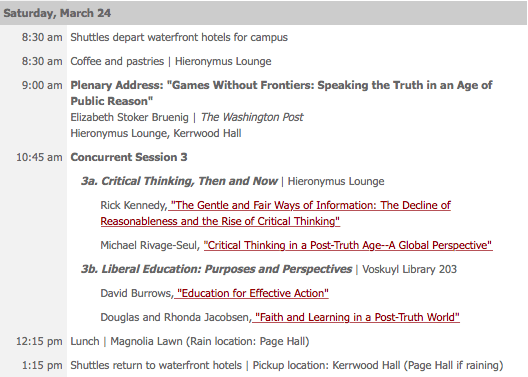Click the Rick Kennedy author name
528x377 pixels.
tap(133, 205)
